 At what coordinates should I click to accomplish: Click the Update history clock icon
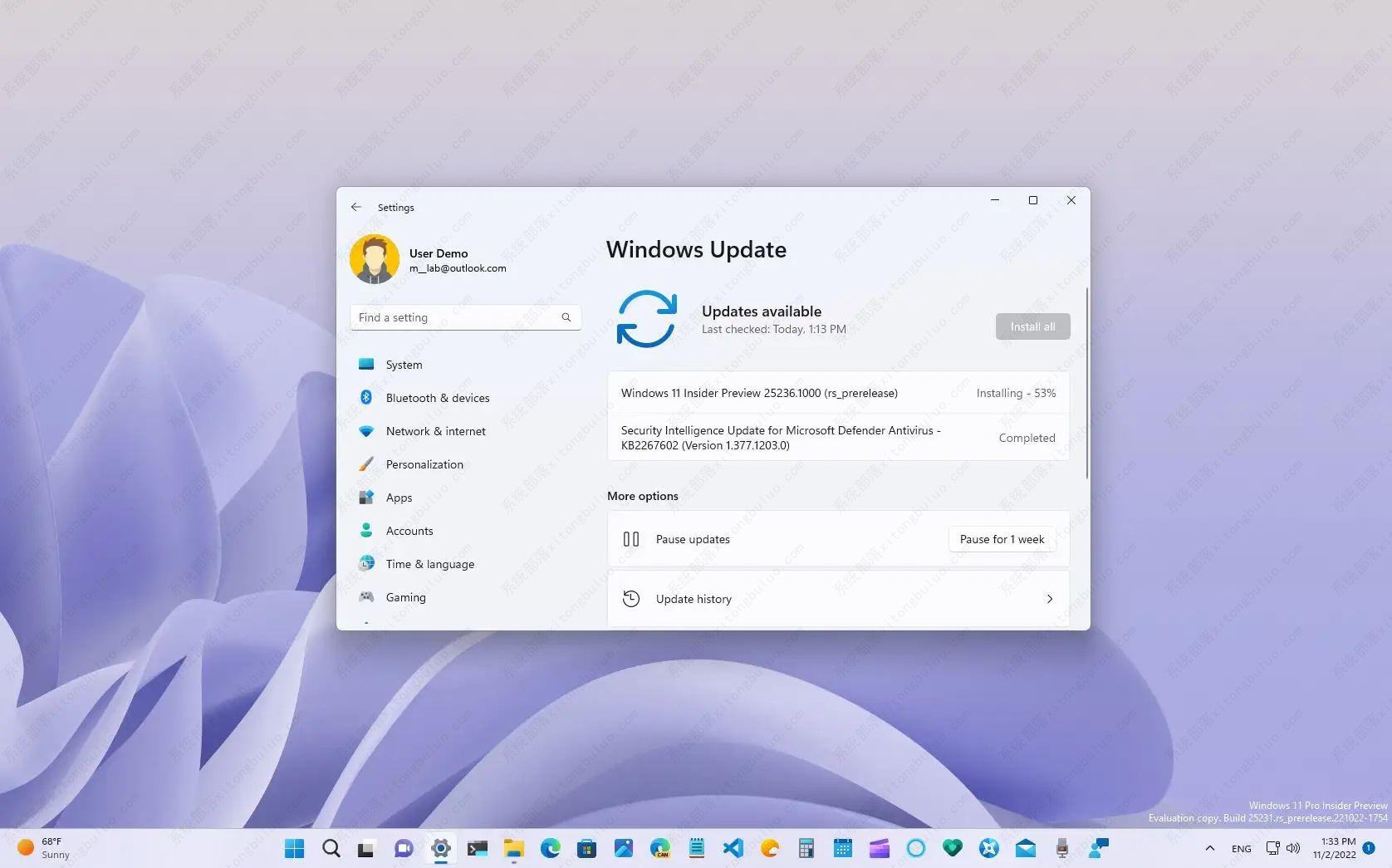pyautogui.click(x=631, y=599)
